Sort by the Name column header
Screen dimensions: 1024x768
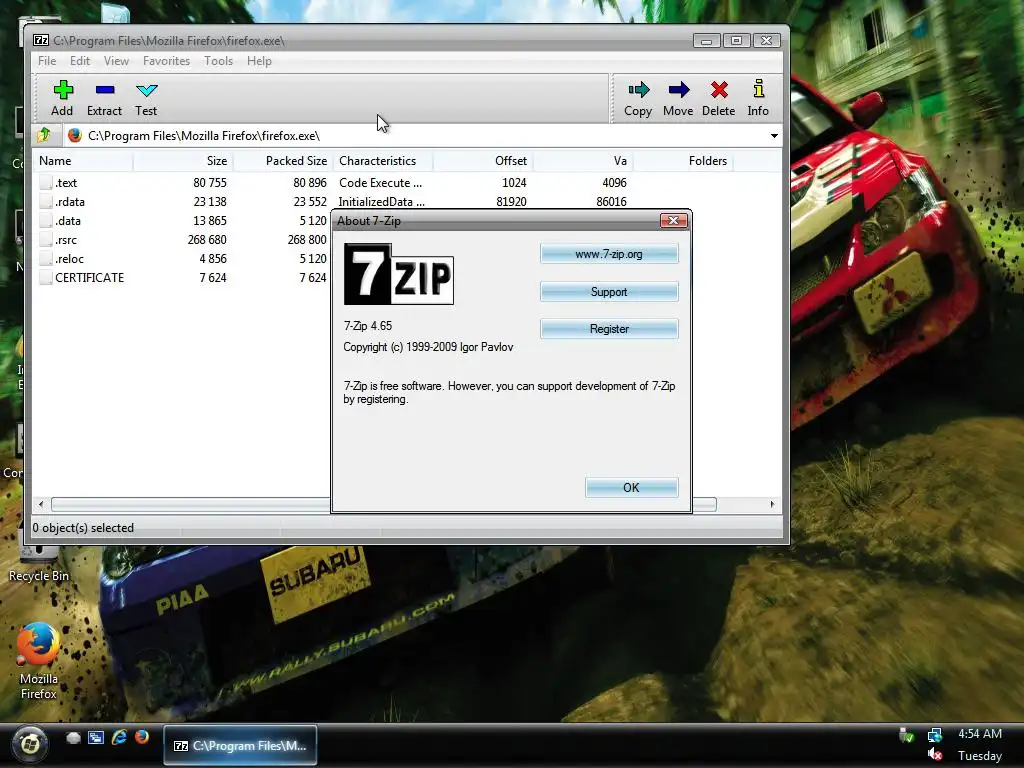pos(83,161)
